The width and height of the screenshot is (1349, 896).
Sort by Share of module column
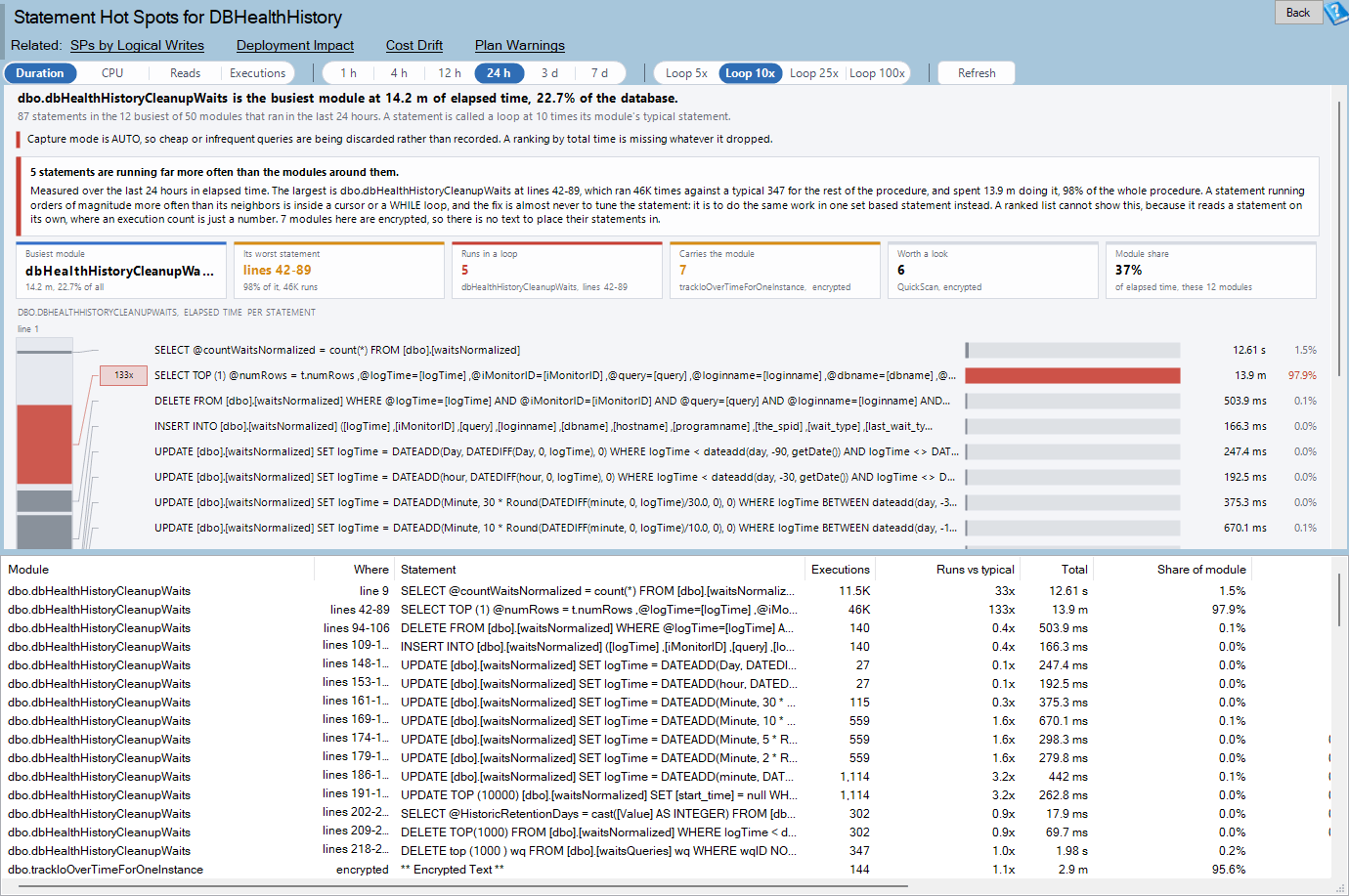(1172, 570)
